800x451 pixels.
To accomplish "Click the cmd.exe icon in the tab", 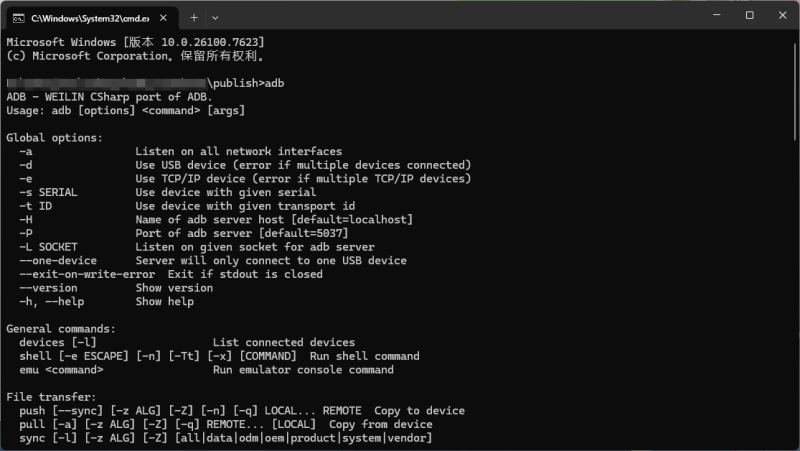I will [x=18, y=18].
